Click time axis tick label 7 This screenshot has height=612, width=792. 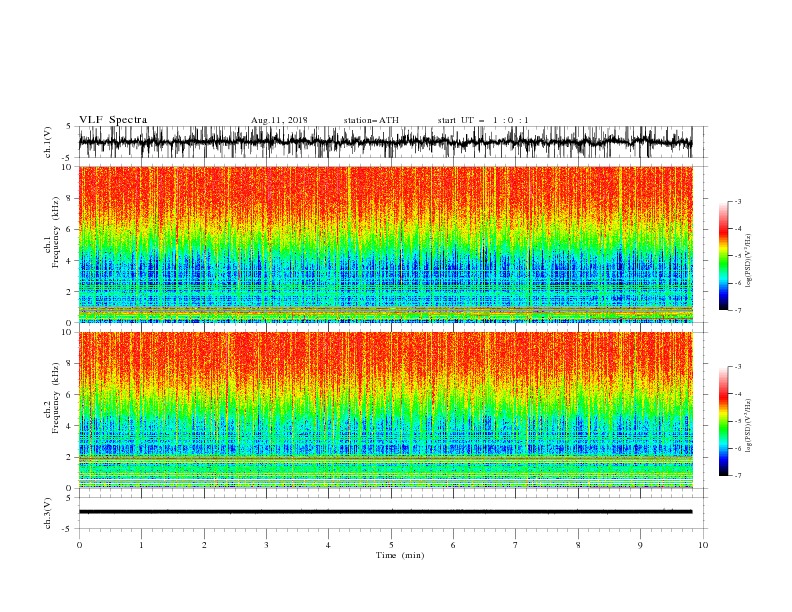point(516,545)
